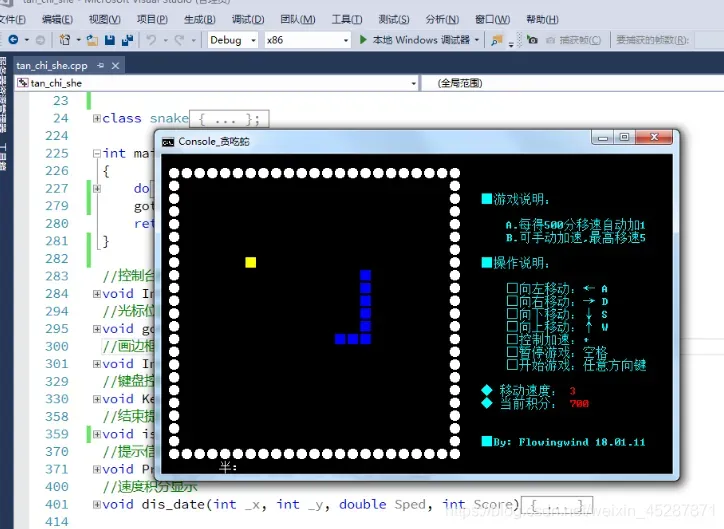Open the 工具(T) menu
This screenshot has width=724, height=529.
(346, 19)
